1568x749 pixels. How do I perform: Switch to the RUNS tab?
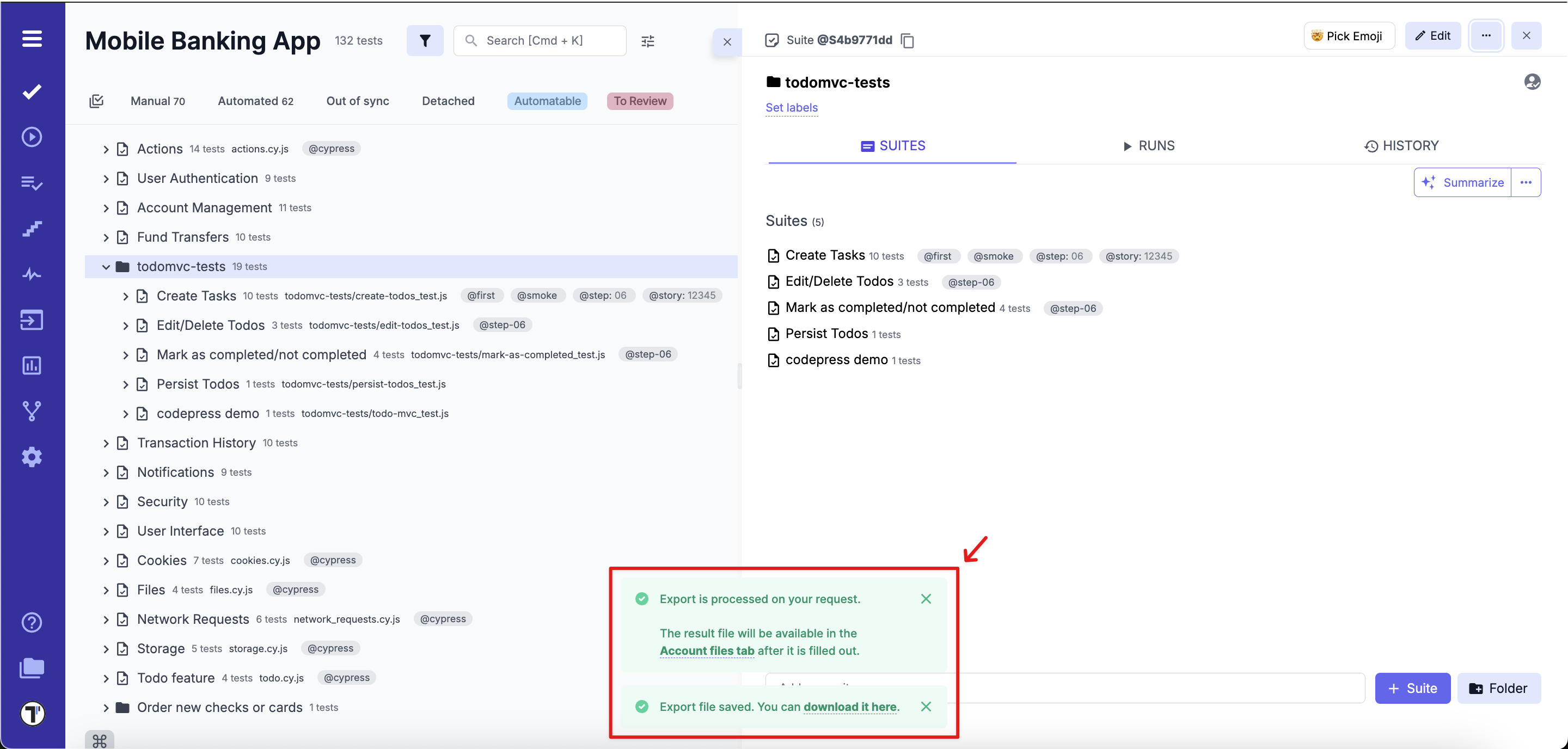1149,145
